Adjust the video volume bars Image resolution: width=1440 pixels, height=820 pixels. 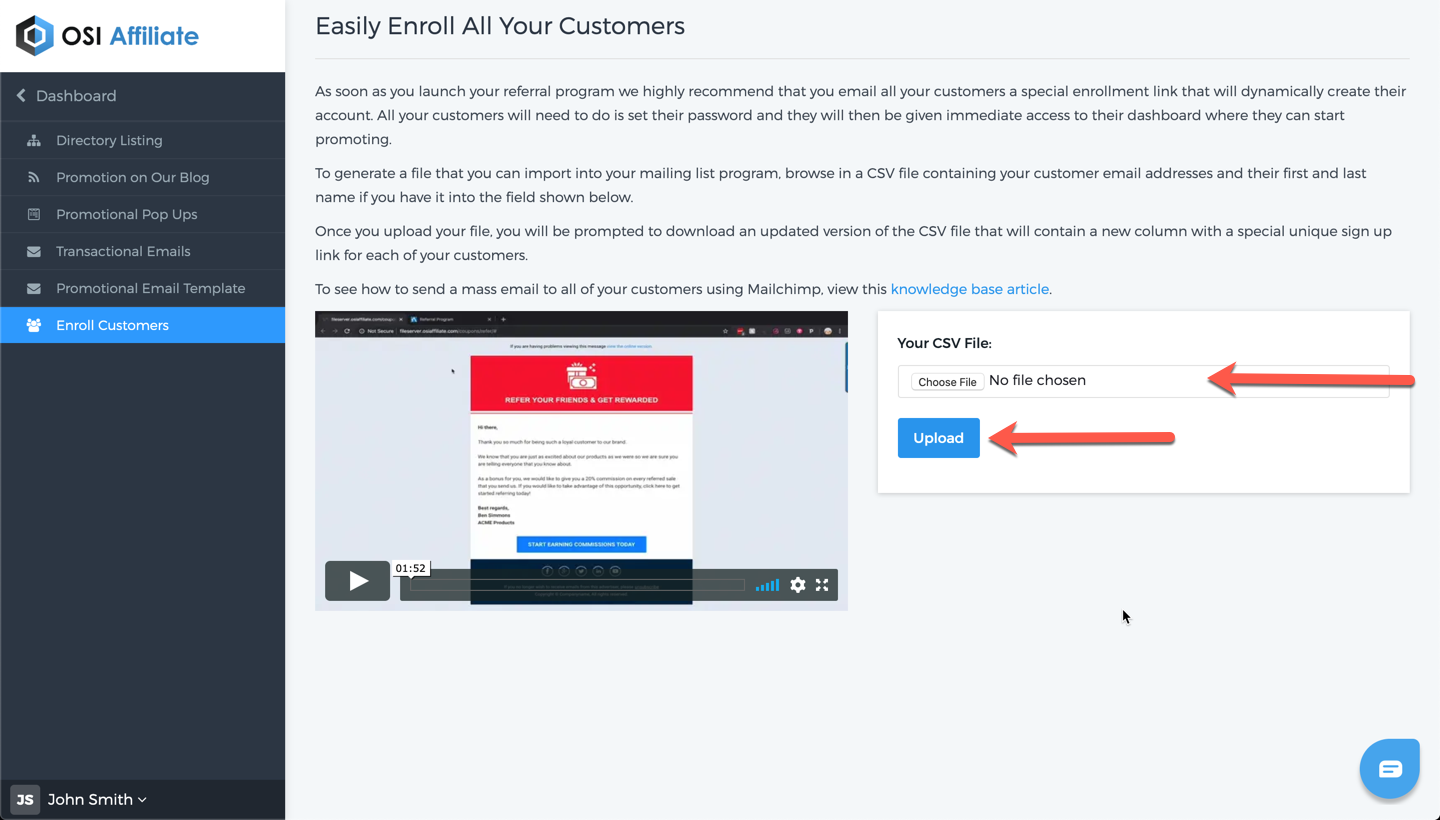click(x=767, y=585)
